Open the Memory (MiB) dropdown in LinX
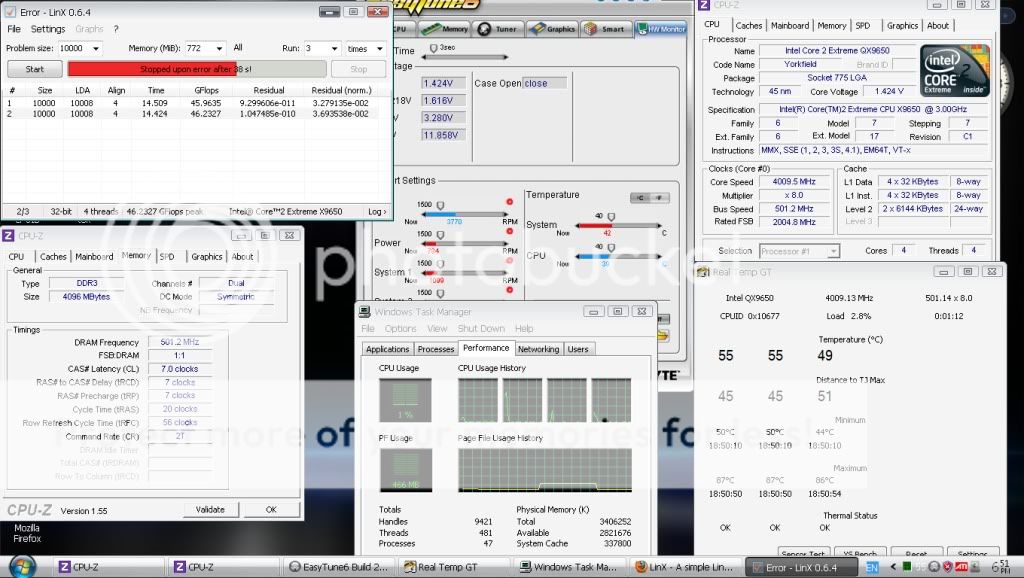 [221, 48]
